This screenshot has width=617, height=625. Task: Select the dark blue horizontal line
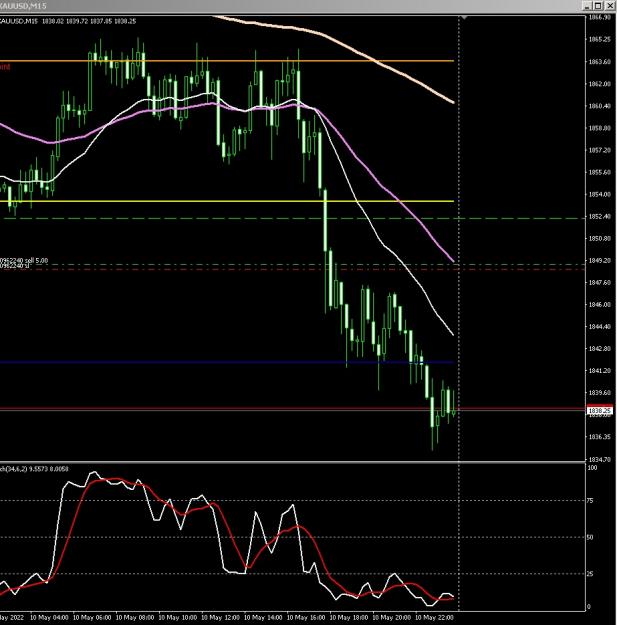point(227,362)
